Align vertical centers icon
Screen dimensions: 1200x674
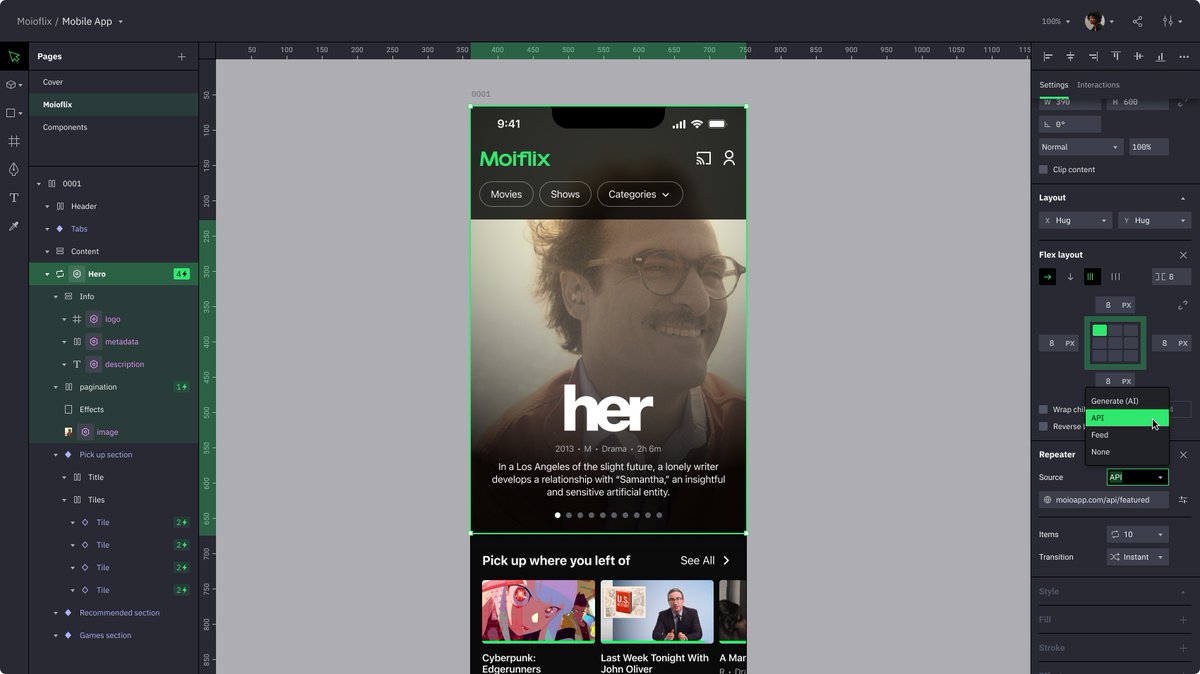click(x=1138, y=57)
